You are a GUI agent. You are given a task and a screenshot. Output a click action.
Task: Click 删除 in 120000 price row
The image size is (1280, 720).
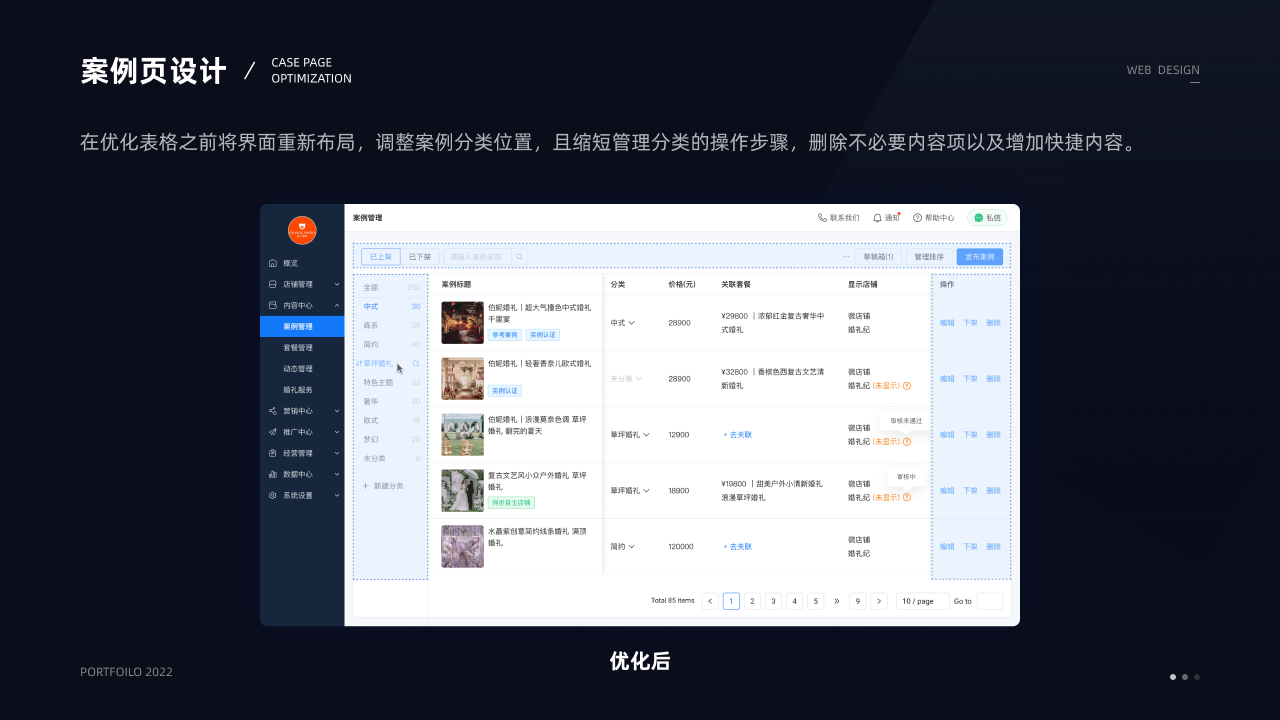tap(993, 547)
